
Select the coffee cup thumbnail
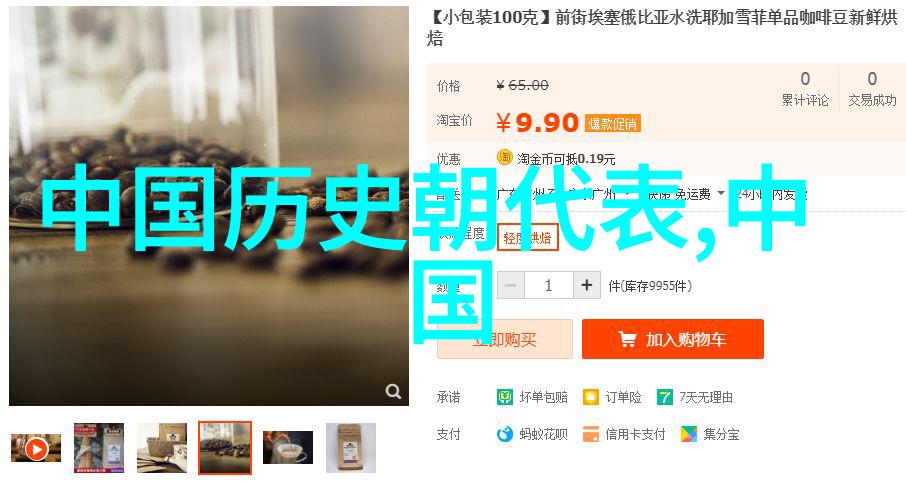coord(288,447)
